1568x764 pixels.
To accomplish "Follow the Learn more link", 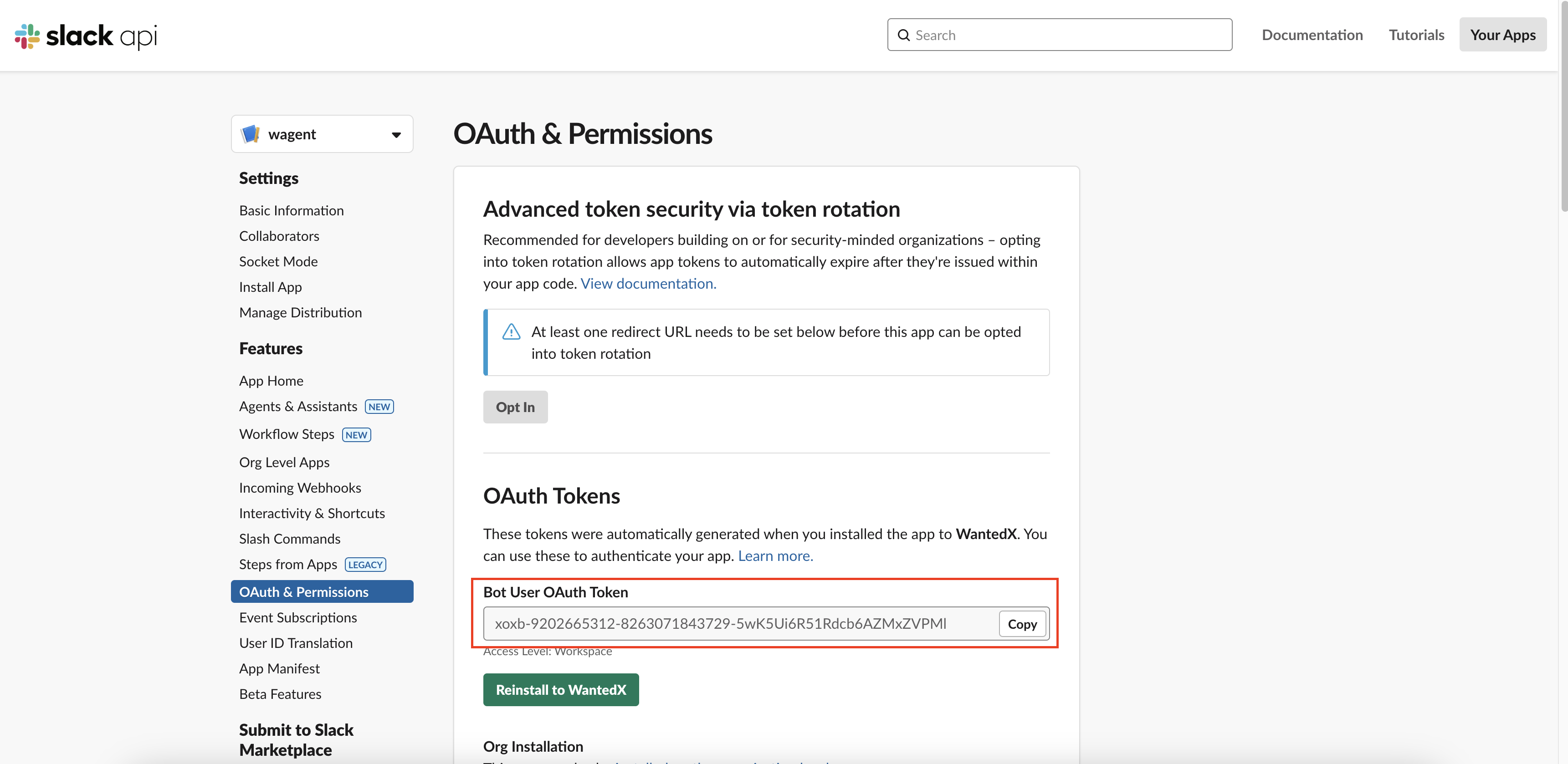I will point(775,556).
